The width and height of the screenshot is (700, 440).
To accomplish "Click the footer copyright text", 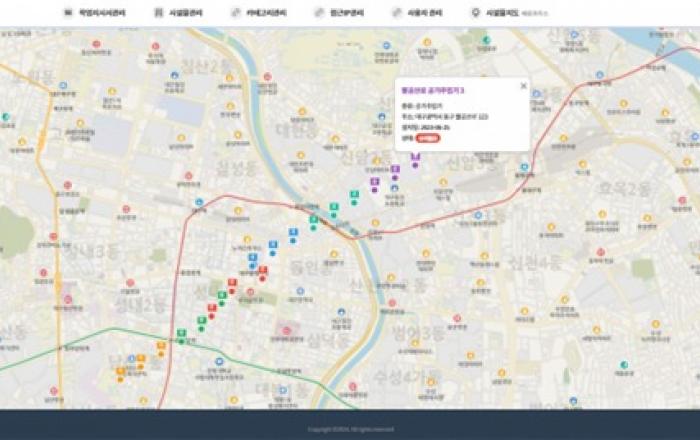I will click(x=349, y=429).
